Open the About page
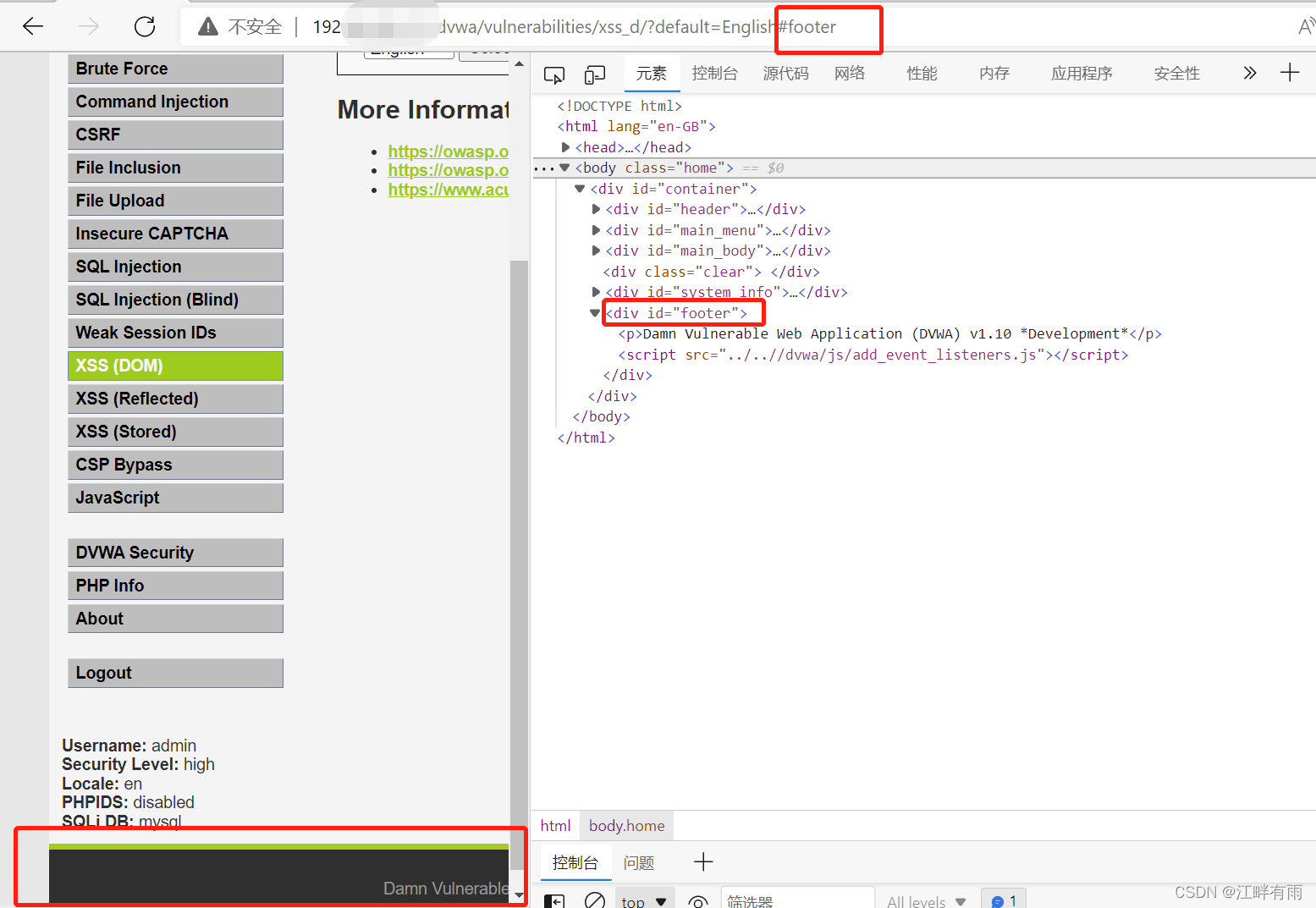1316x908 pixels. (x=175, y=619)
